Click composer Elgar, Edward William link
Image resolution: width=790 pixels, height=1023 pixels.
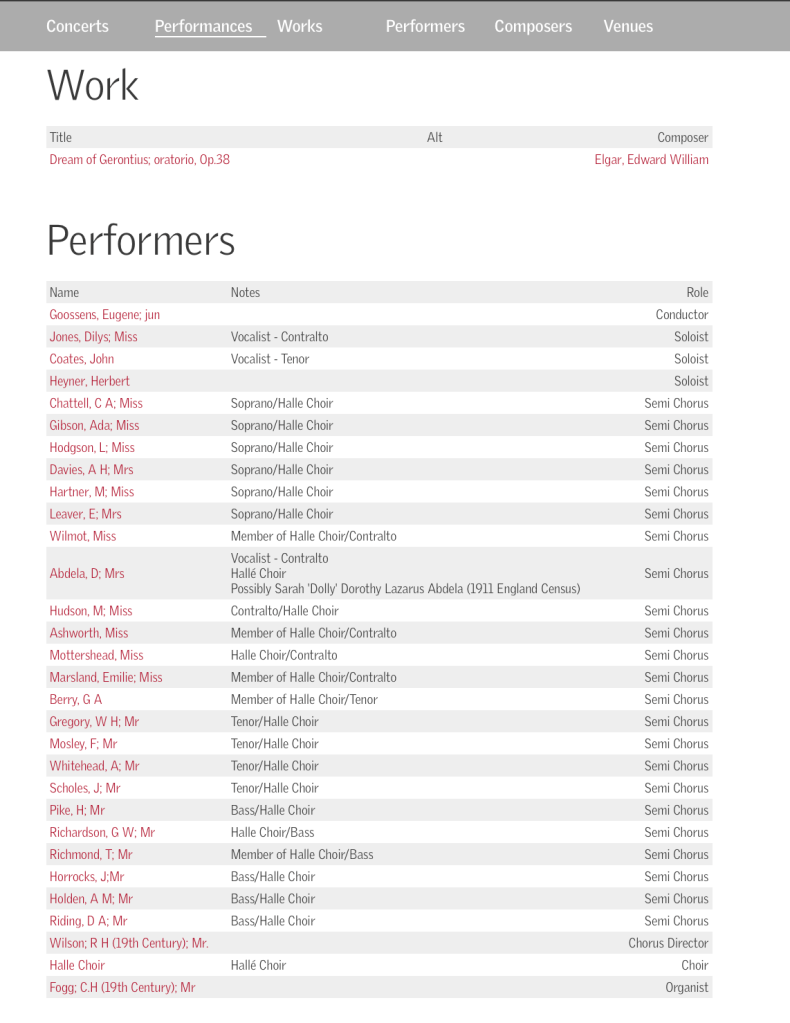(x=651, y=159)
